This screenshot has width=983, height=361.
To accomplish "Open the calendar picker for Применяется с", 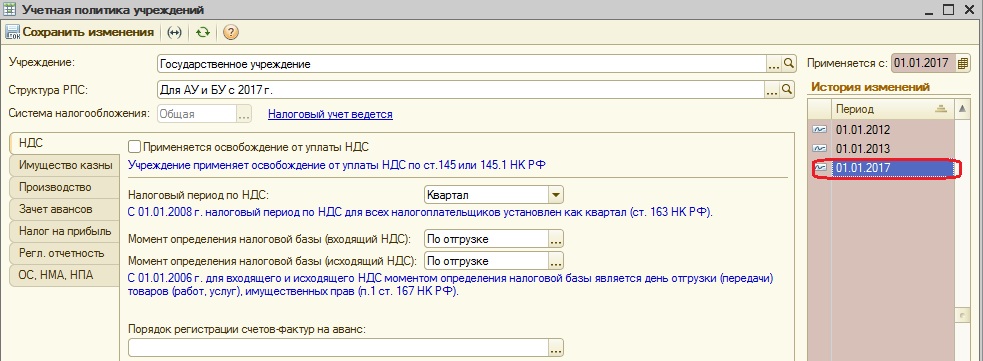I will [963, 63].
